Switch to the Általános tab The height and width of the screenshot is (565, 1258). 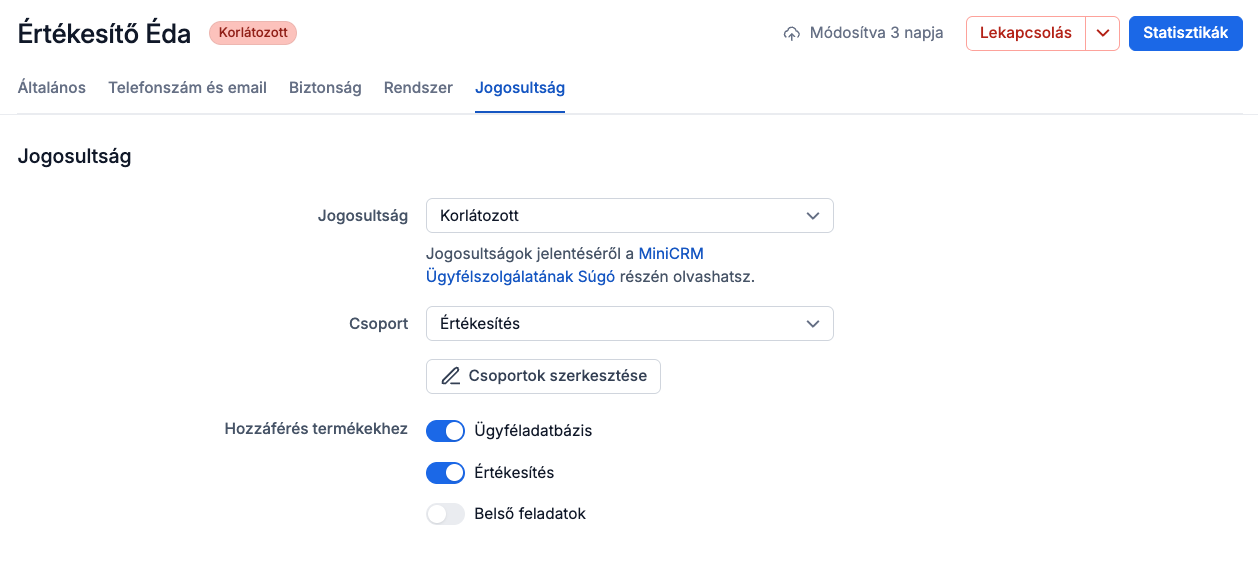tap(52, 88)
